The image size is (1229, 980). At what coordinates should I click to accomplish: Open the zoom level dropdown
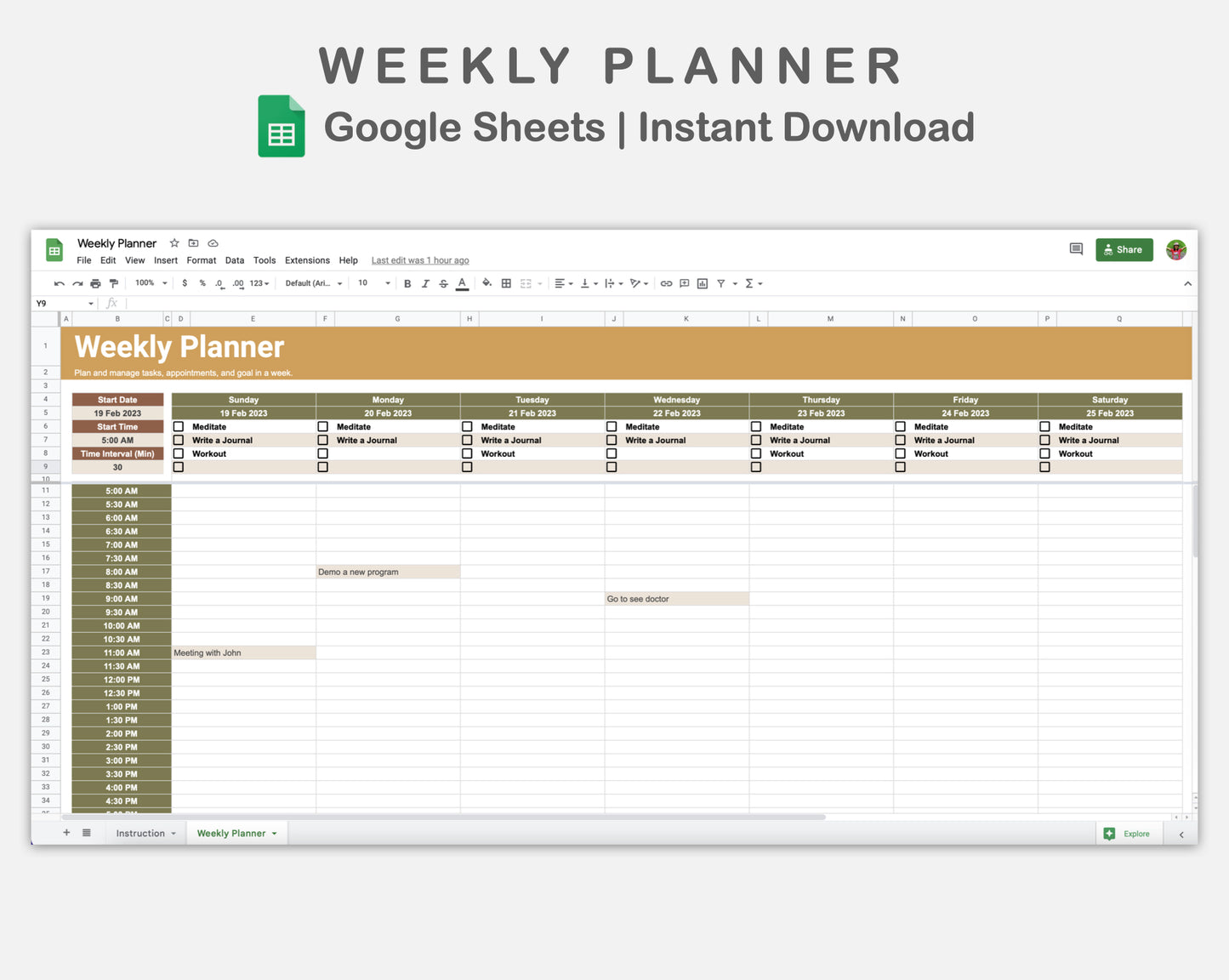click(x=150, y=283)
